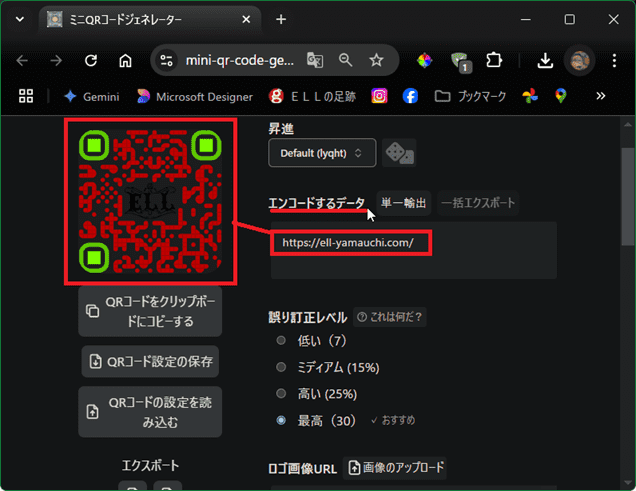Switch to the 一括エクスポート tab
Screen dimensions: 636x491
[x=479, y=203]
